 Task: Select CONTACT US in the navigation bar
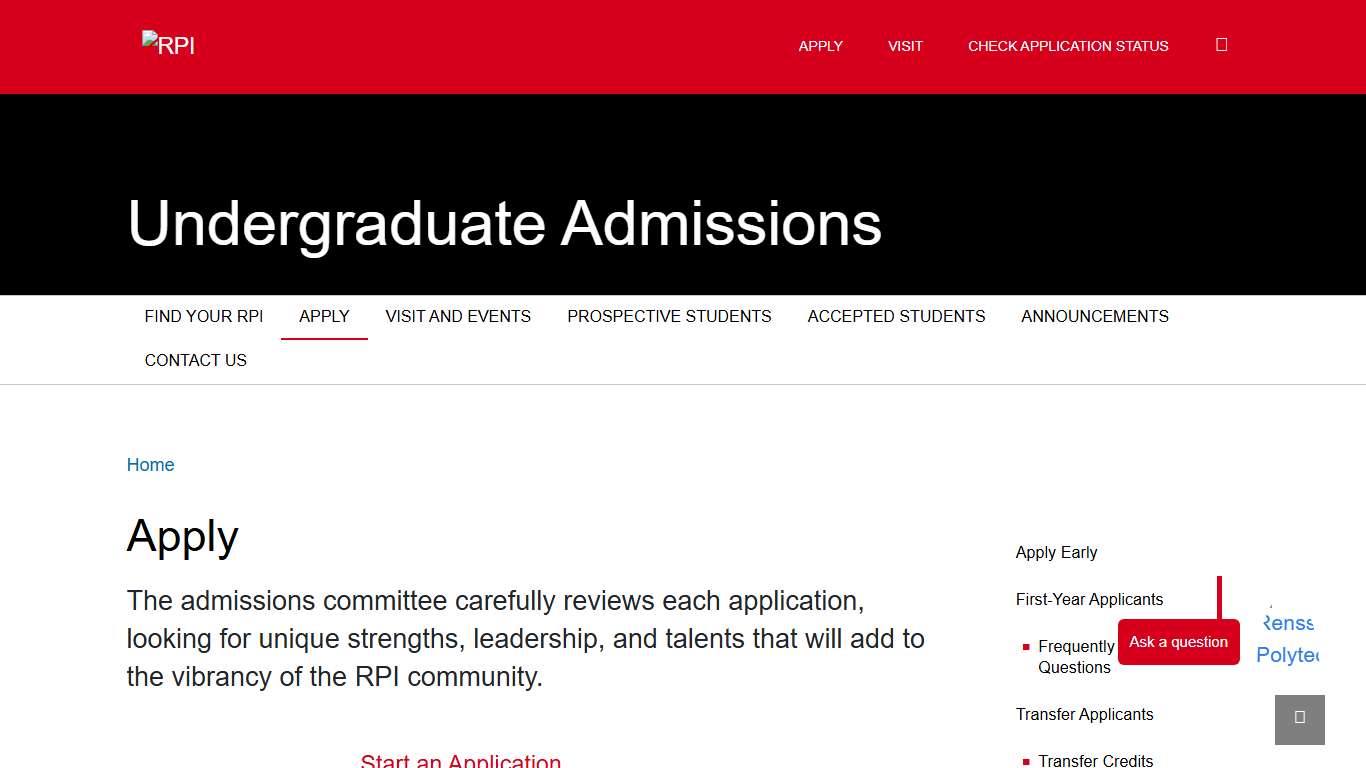[195, 360]
